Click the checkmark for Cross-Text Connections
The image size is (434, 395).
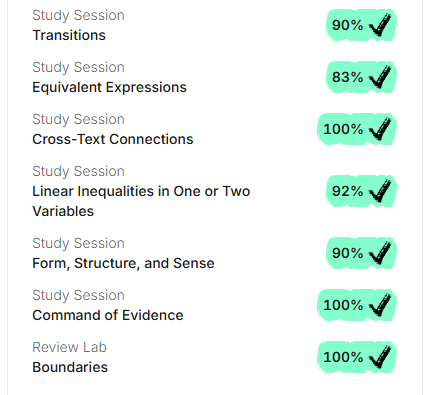[x=380, y=129]
